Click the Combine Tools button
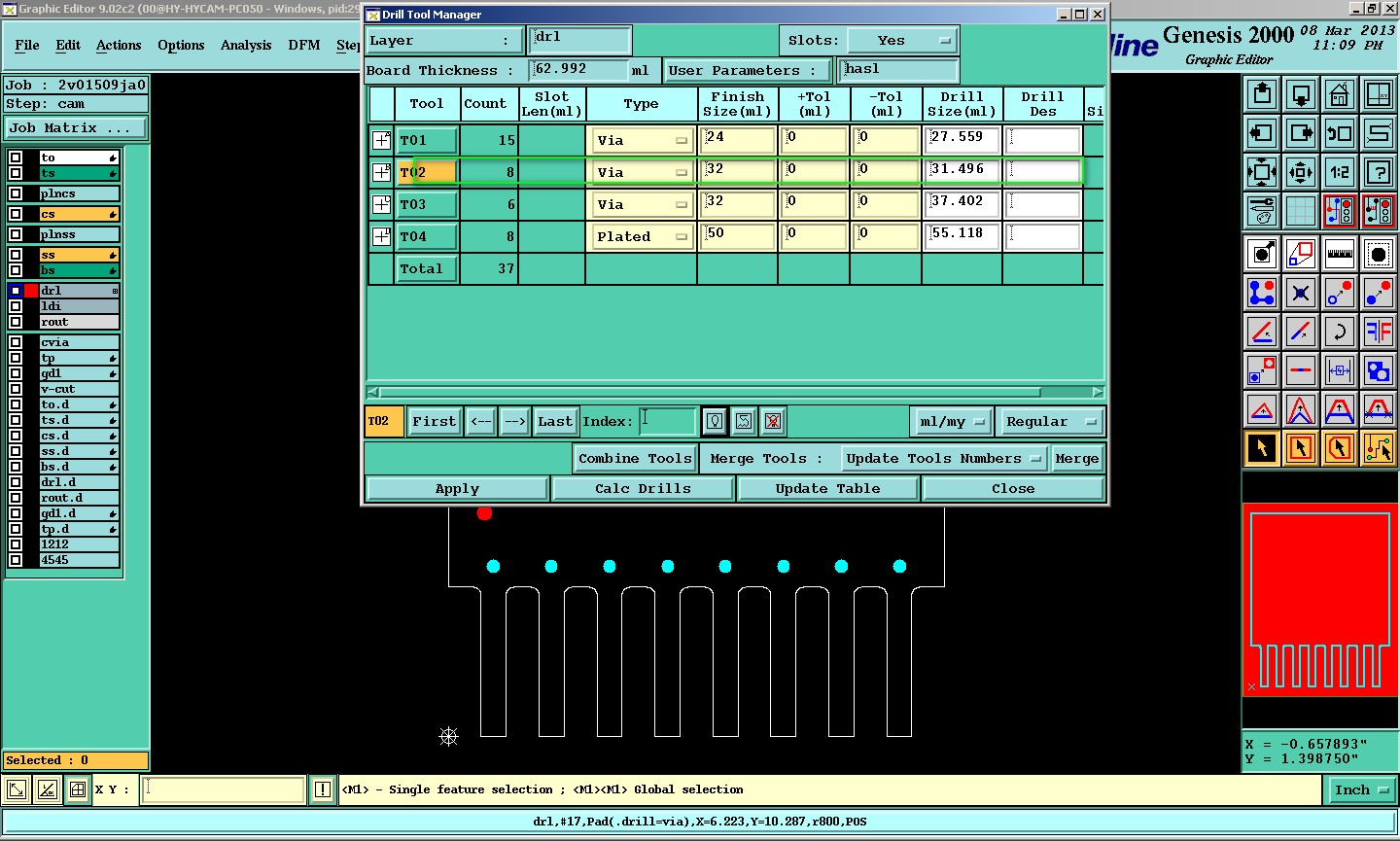 (x=635, y=459)
